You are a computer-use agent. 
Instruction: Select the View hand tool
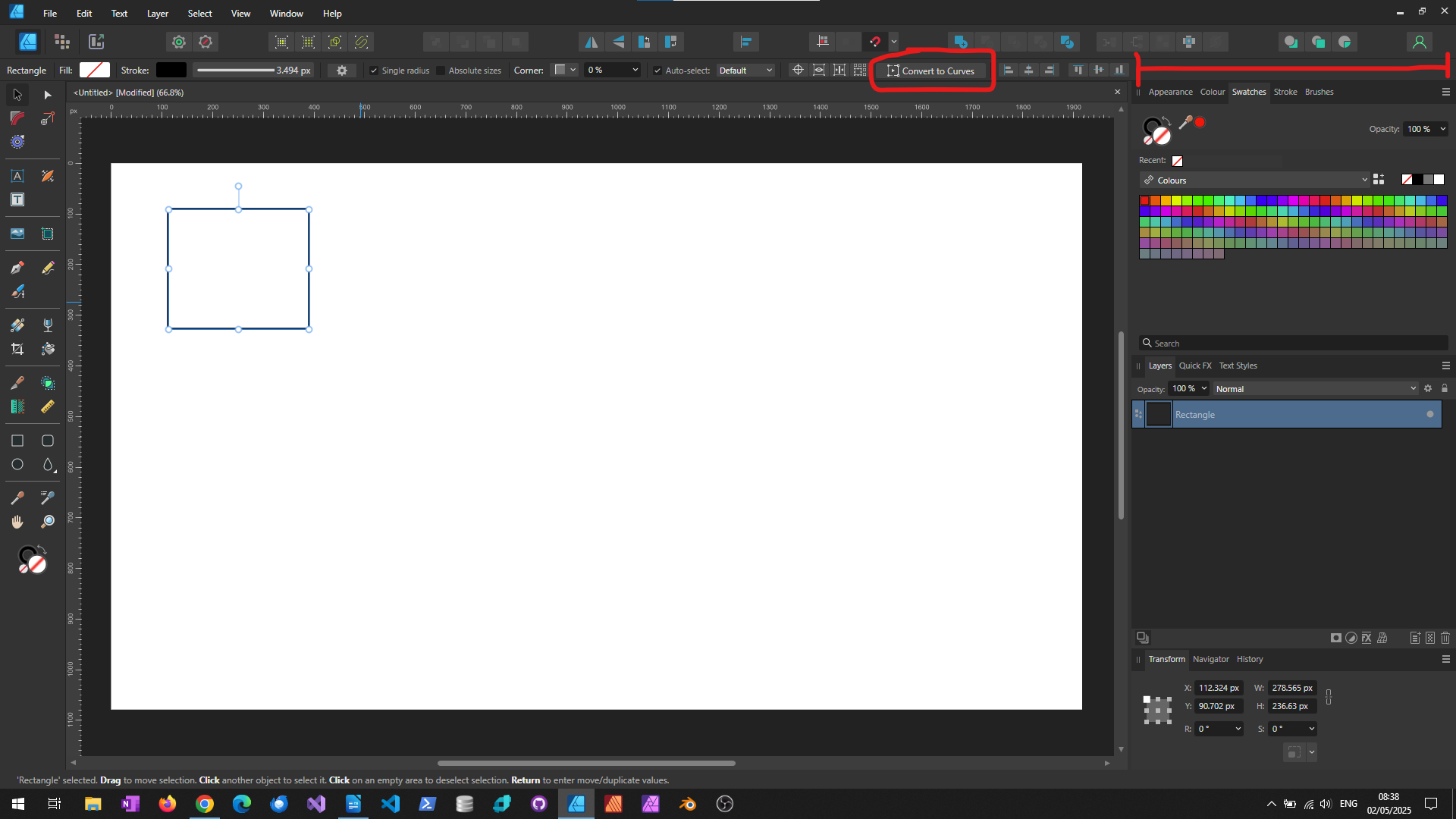coord(17,522)
